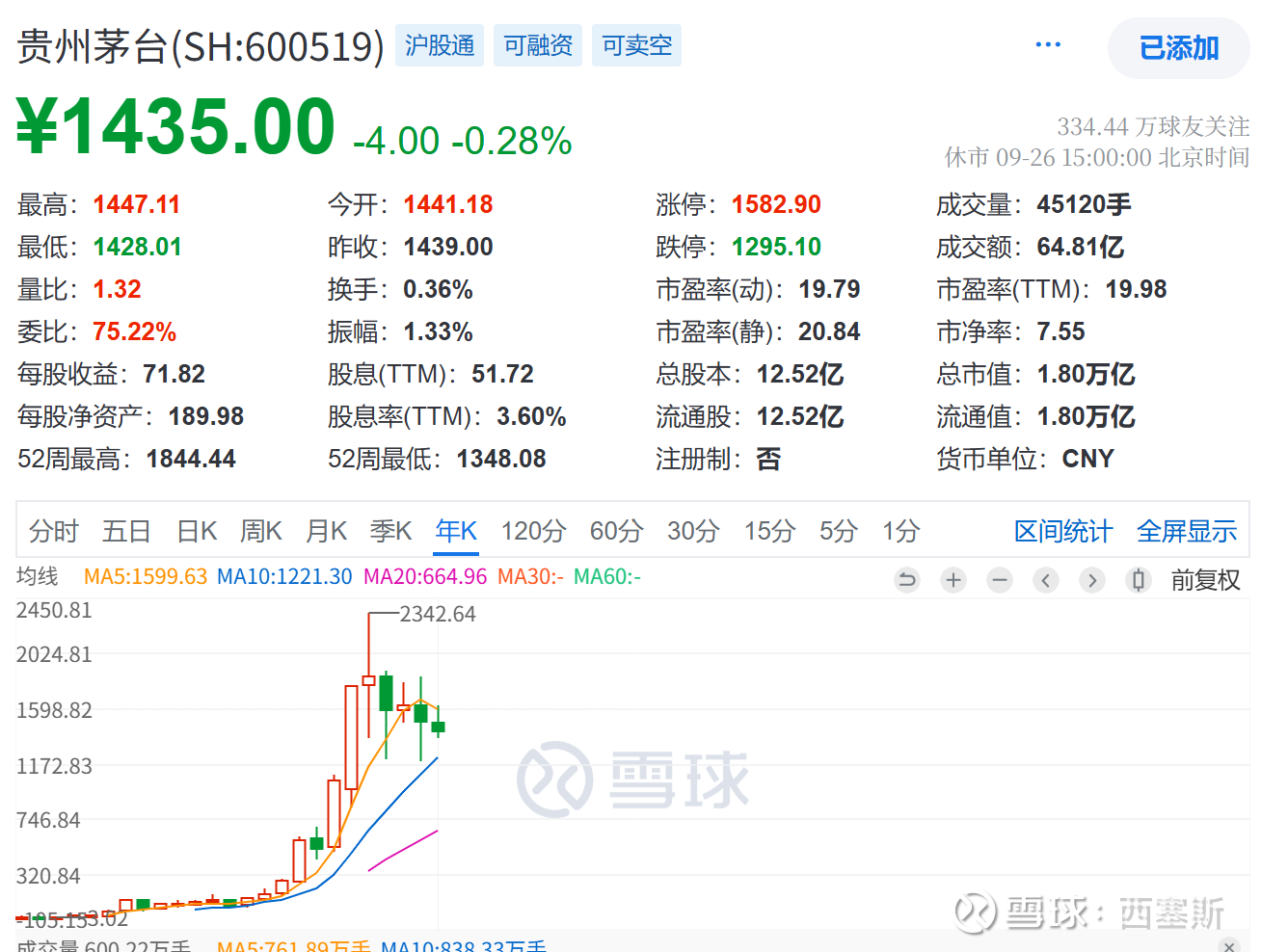Switch to the 1分 chart tab
1261x952 pixels.
coord(900,531)
